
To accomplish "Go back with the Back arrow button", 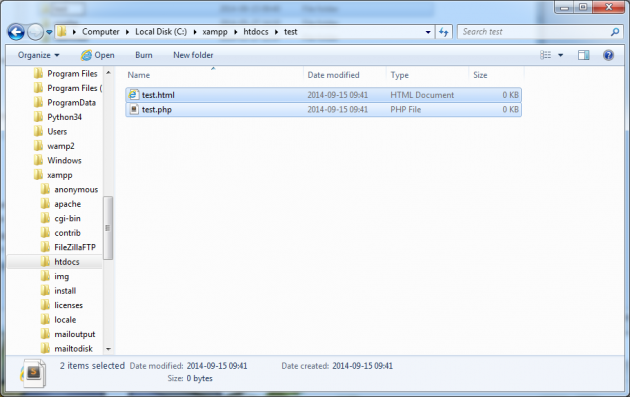I will point(16,32).
